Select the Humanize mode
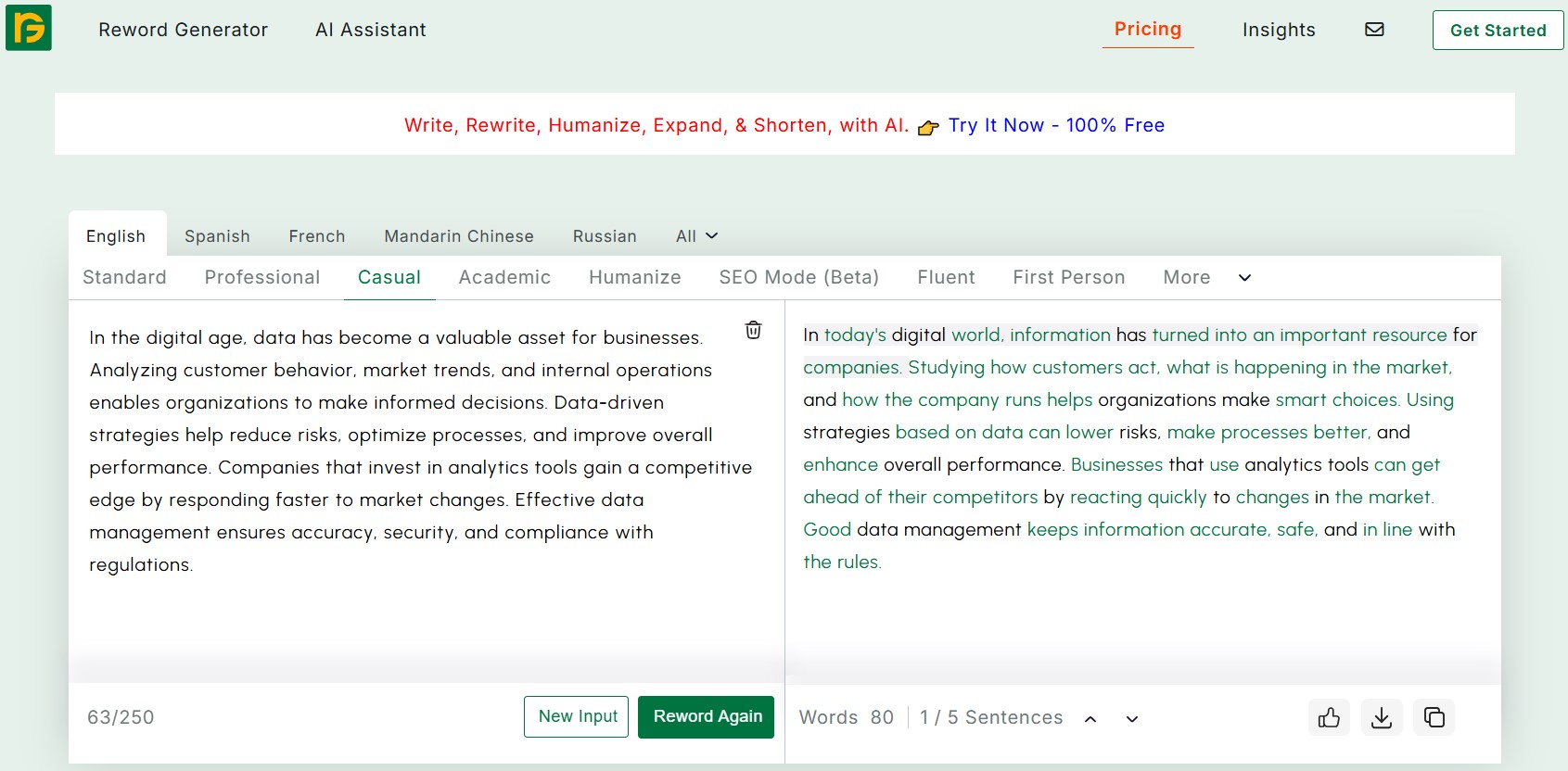 point(635,277)
